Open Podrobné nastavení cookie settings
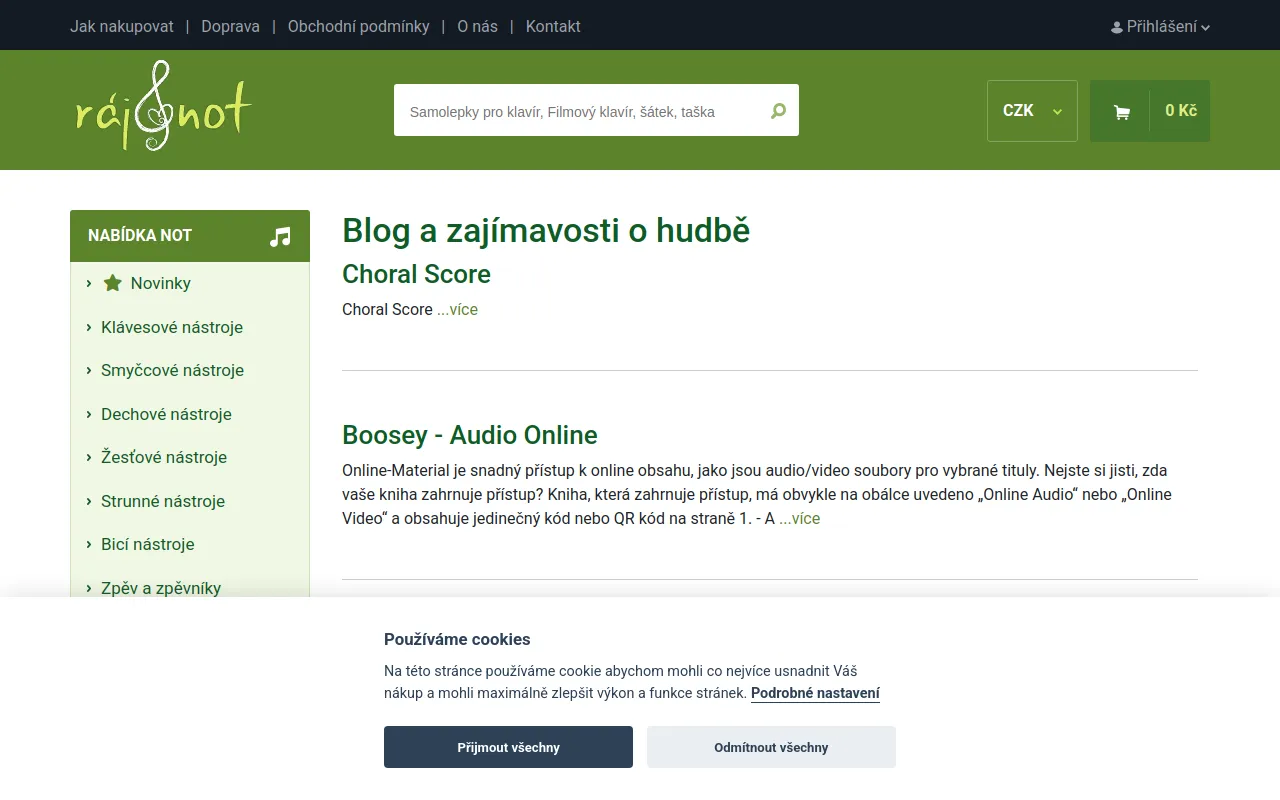The image size is (1280, 800). [815, 693]
